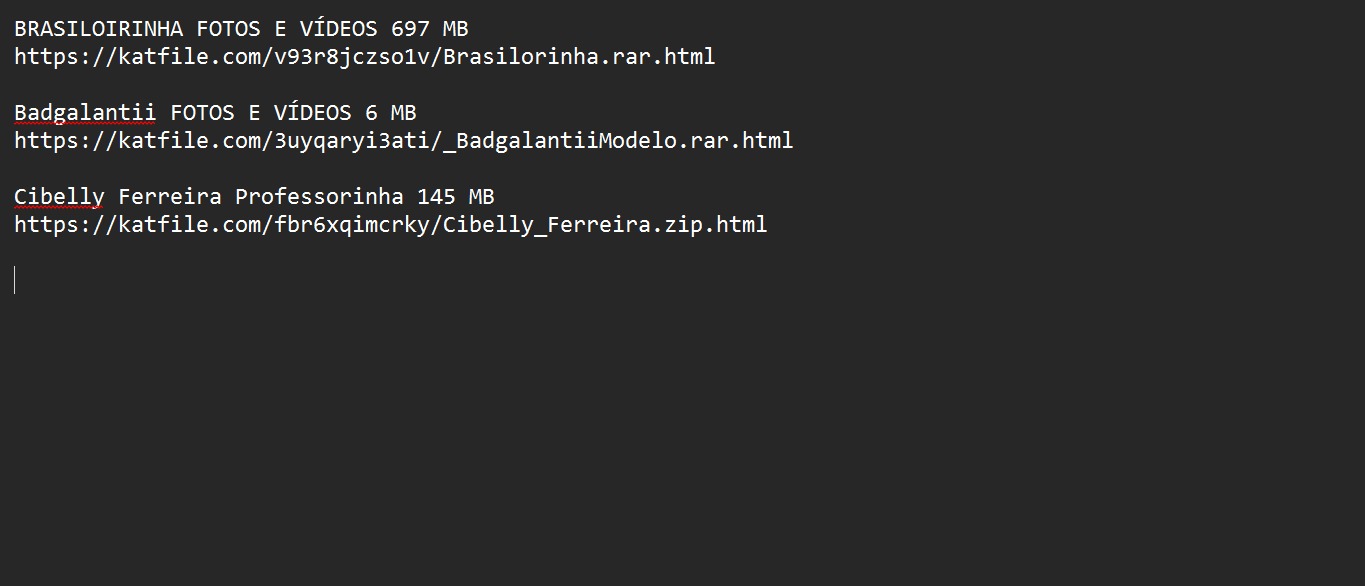Click the 697 MB size text

[x=430, y=29]
